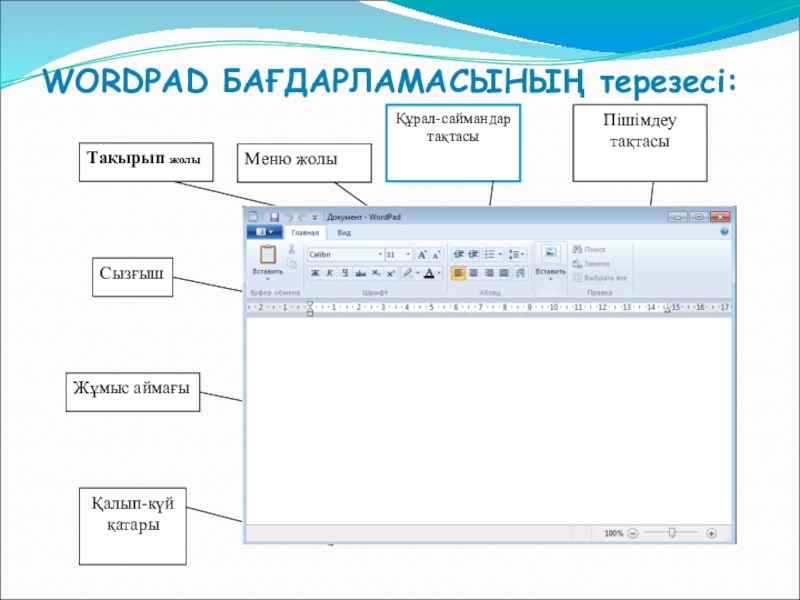Screen dimensions: 800x600
Task: Open the paragraph settings icon
Action: (520, 273)
